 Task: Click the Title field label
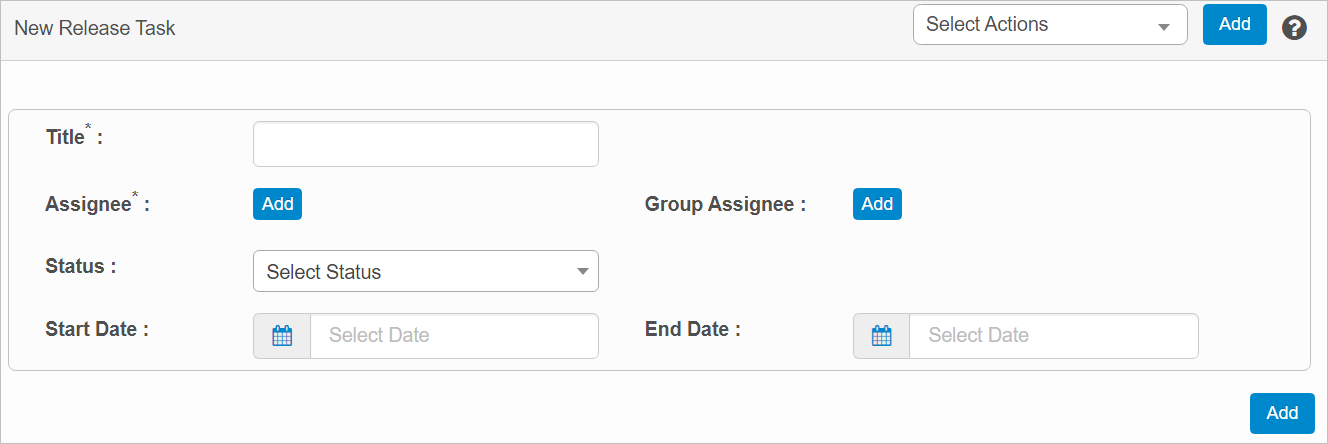(x=66, y=138)
